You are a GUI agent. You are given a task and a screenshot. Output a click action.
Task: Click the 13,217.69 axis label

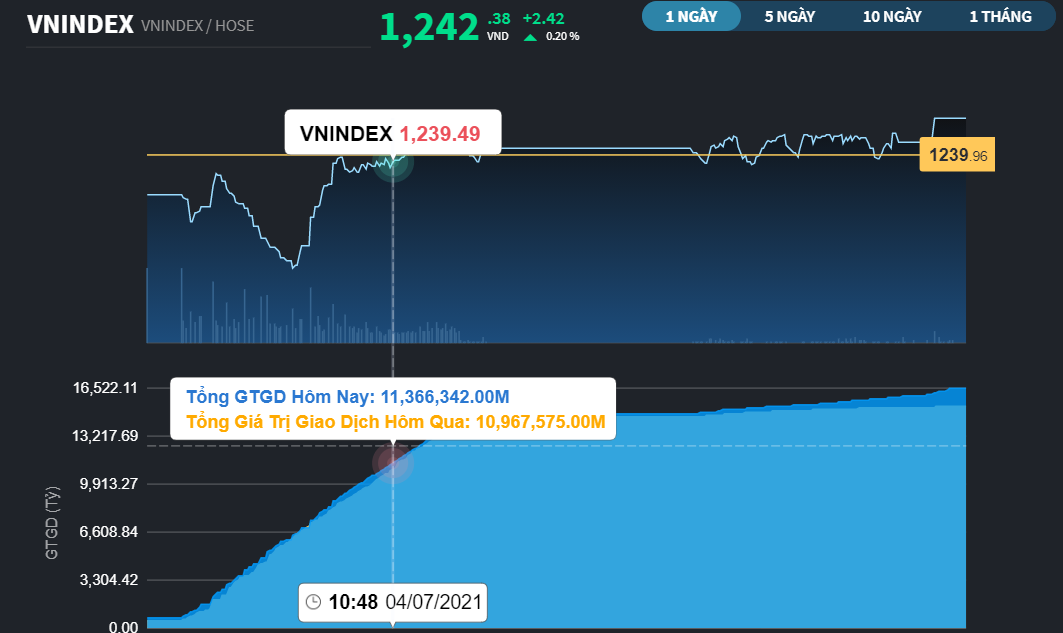pyautogui.click(x=105, y=436)
